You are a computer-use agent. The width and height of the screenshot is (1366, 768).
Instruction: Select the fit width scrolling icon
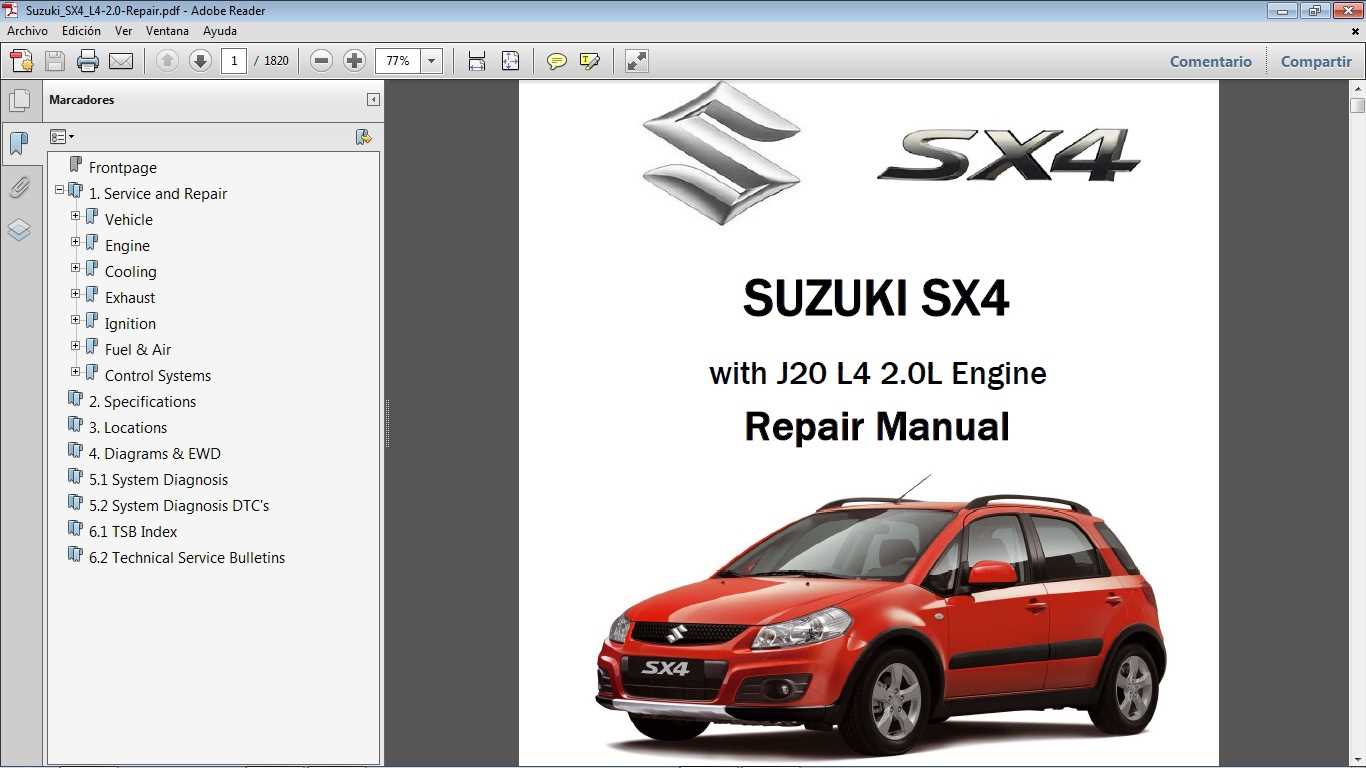(477, 61)
